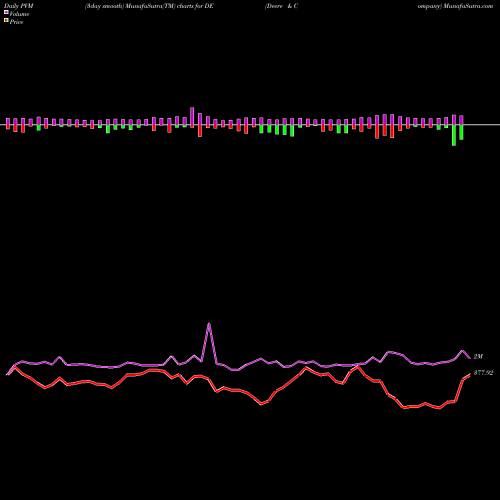Click the '377.92' price value label

pos(483,373)
